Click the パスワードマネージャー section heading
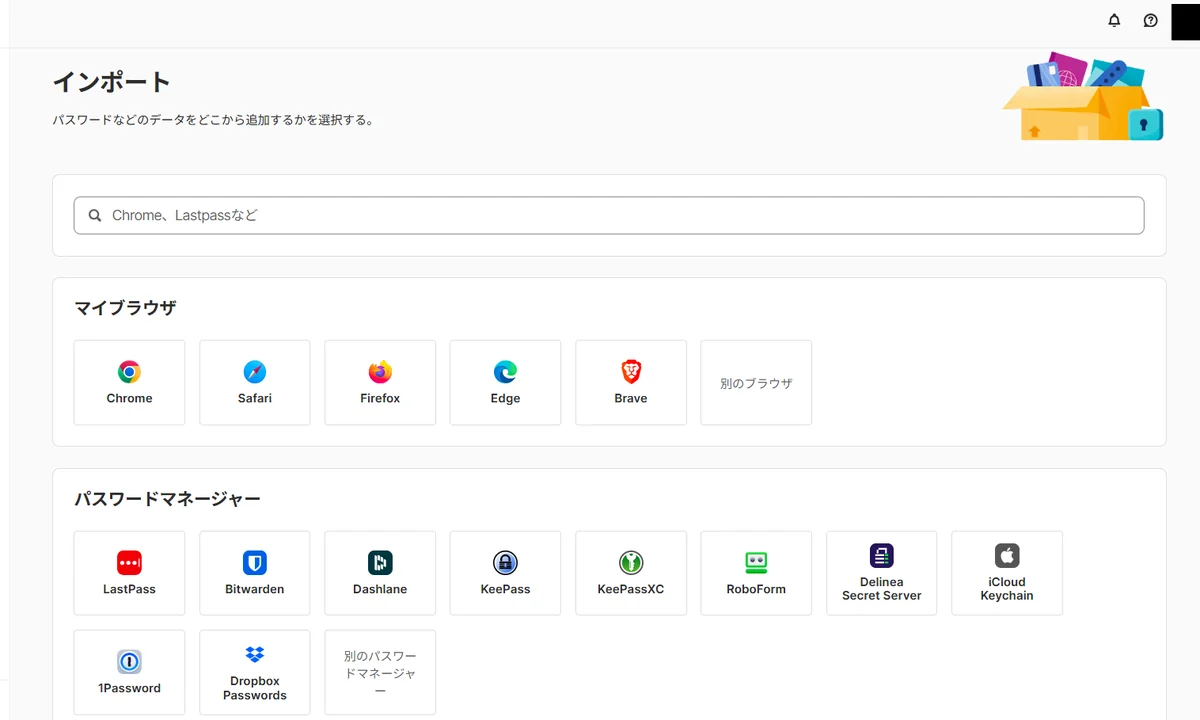This screenshot has height=720, width=1200. pos(167,498)
